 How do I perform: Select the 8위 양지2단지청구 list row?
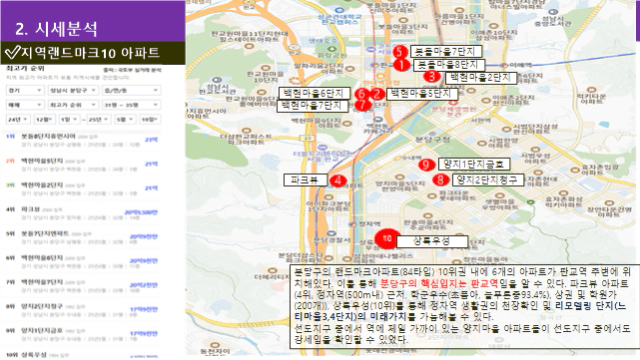[x=82, y=309]
